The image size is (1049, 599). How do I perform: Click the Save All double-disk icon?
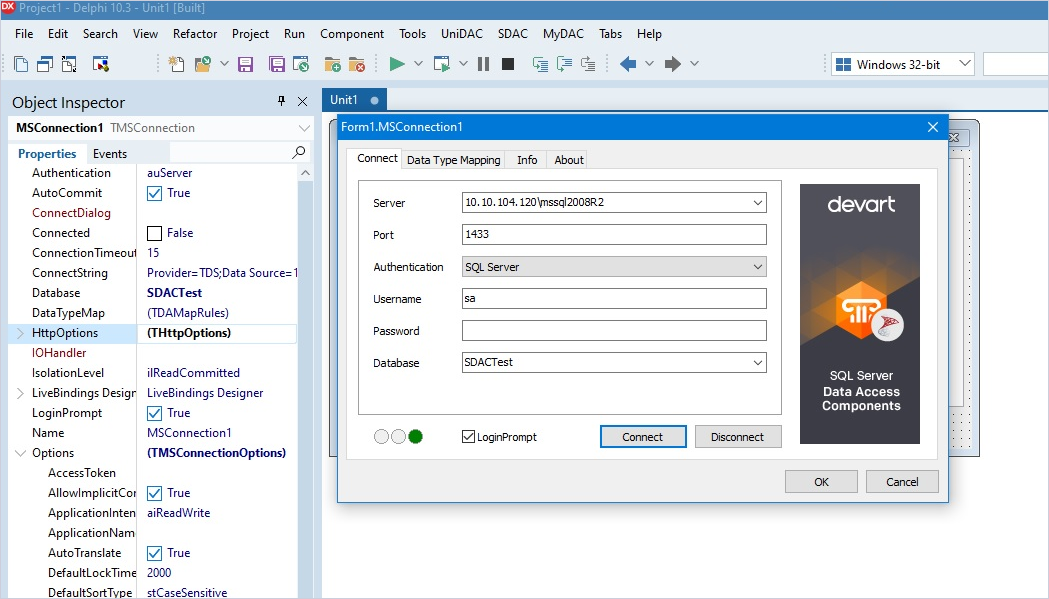276,64
